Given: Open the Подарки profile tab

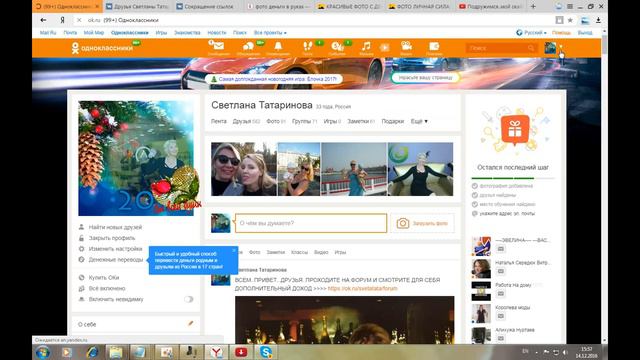Looking at the screenshot, I should pyautogui.click(x=392, y=121).
